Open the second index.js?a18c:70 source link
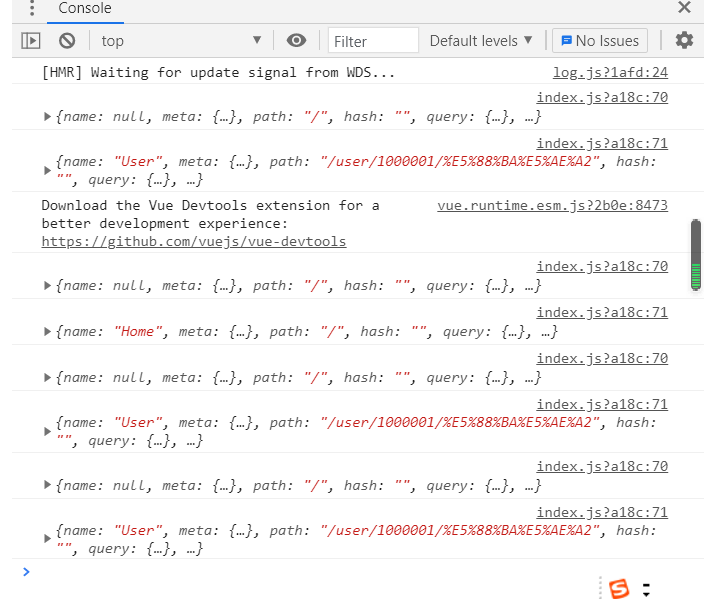Viewport: 704px width, 599px height. [x=602, y=266]
